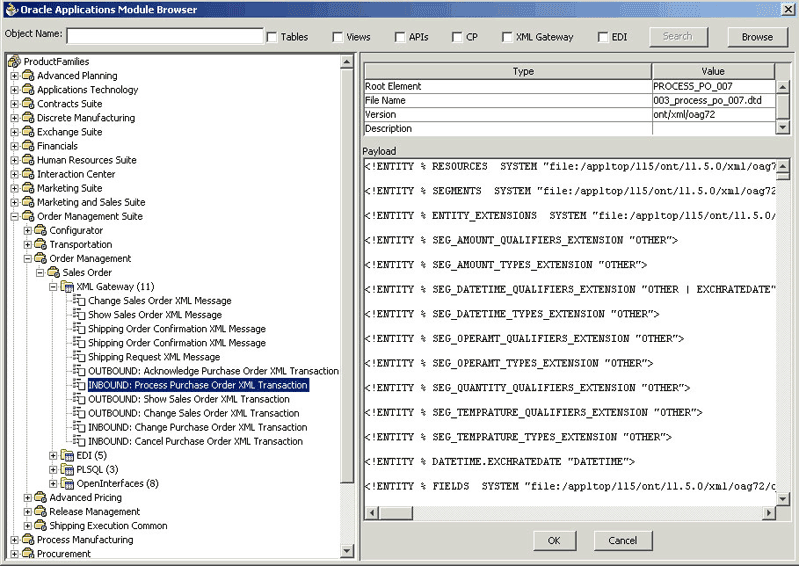Collapse the XML Gateway (11) node
This screenshot has width=799, height=566.
coord(53,287)
